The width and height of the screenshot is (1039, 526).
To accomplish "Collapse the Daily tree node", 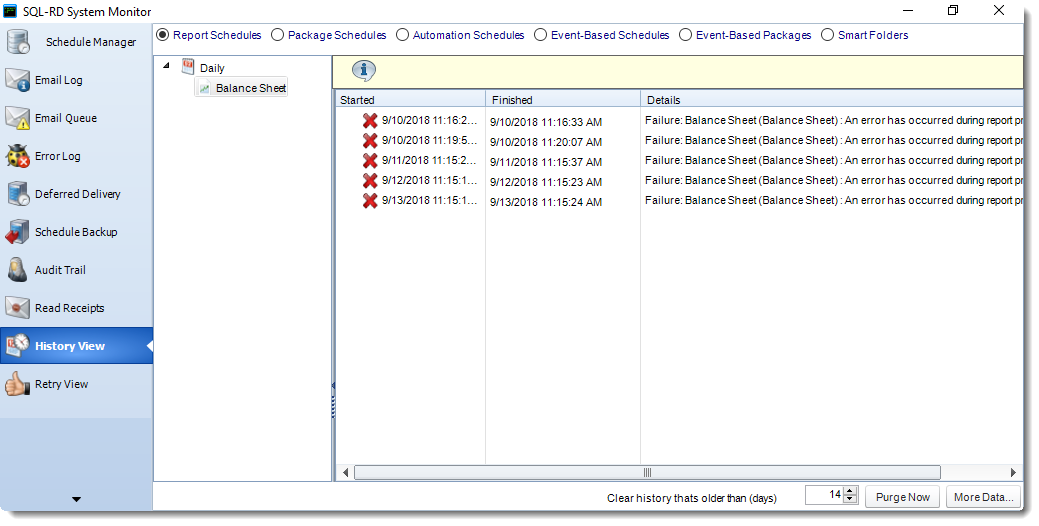I will [166, 66].
